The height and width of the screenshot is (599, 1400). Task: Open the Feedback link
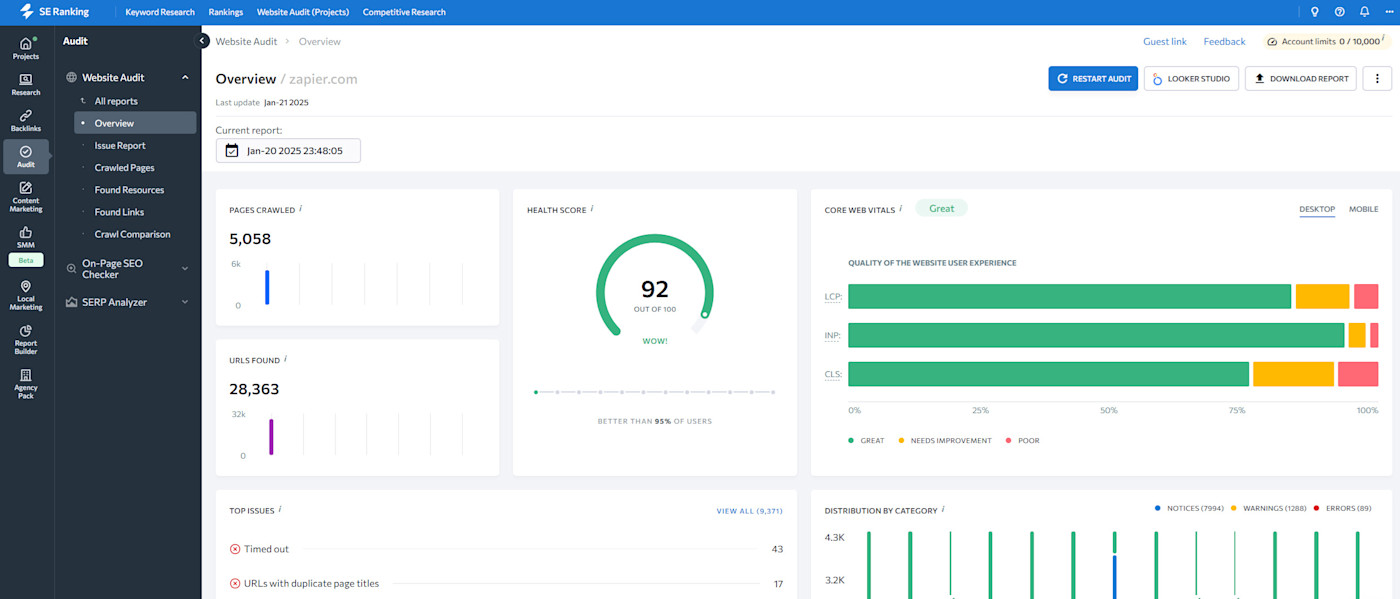coord(1224,41)
